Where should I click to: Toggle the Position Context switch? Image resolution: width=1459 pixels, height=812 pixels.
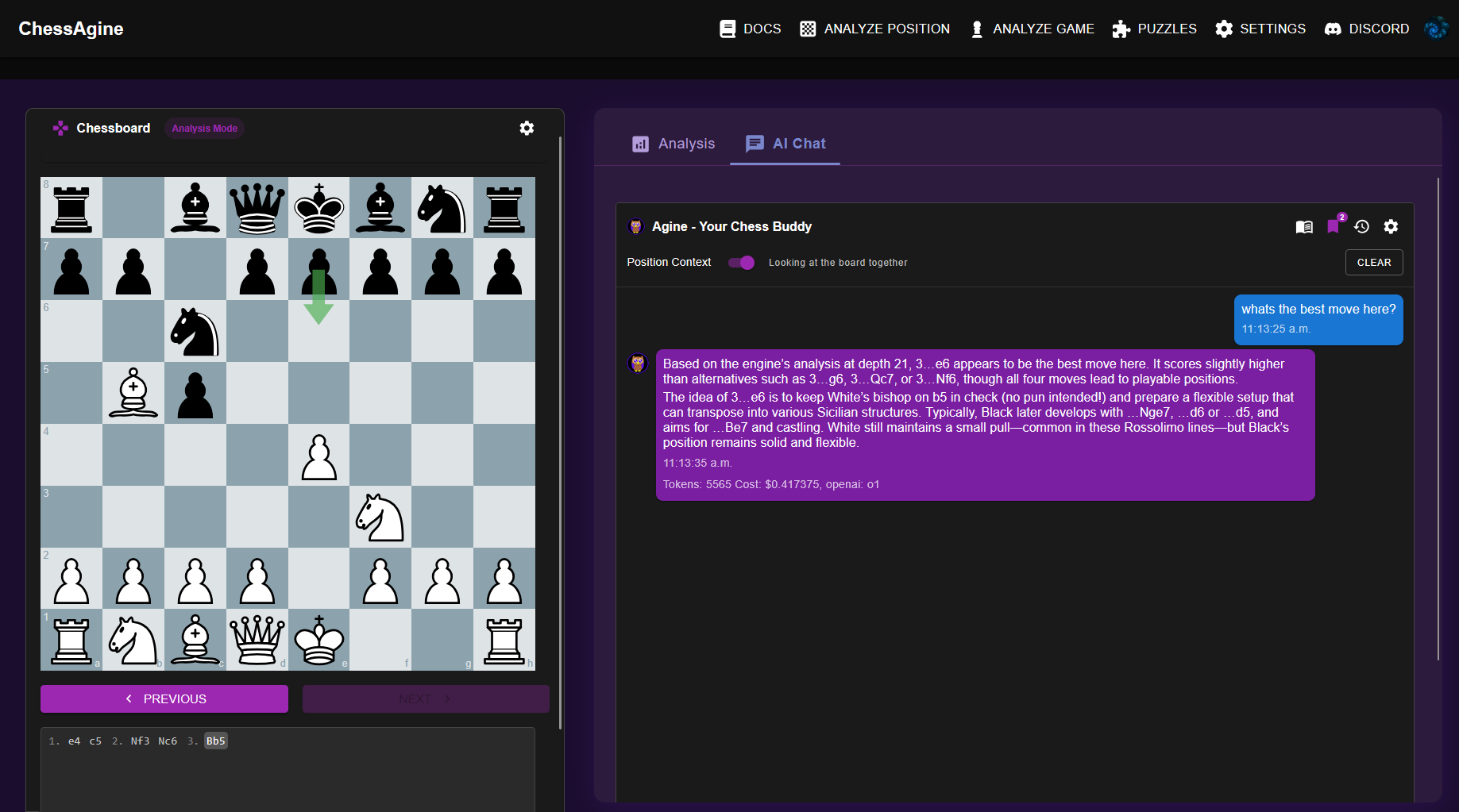(x=741, y=263)
